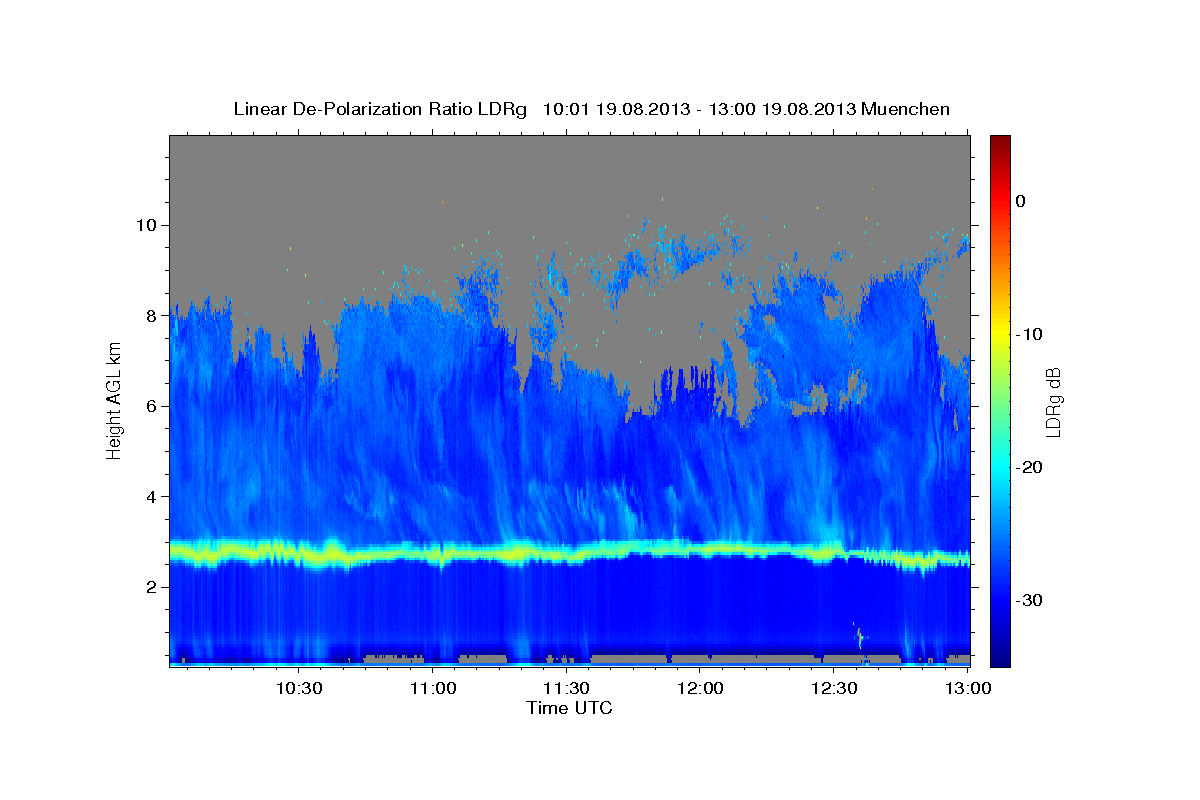Click the colorbar tick label '0'

click(x=1021, y=201)
